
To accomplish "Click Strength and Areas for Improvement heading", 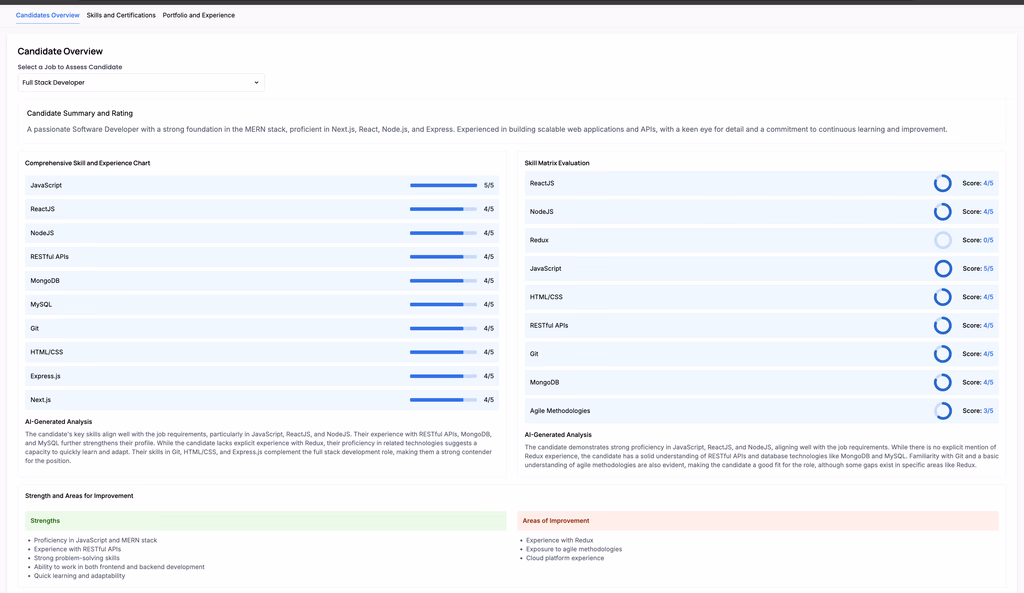I will pyautogui.click(x=79, y=496).
